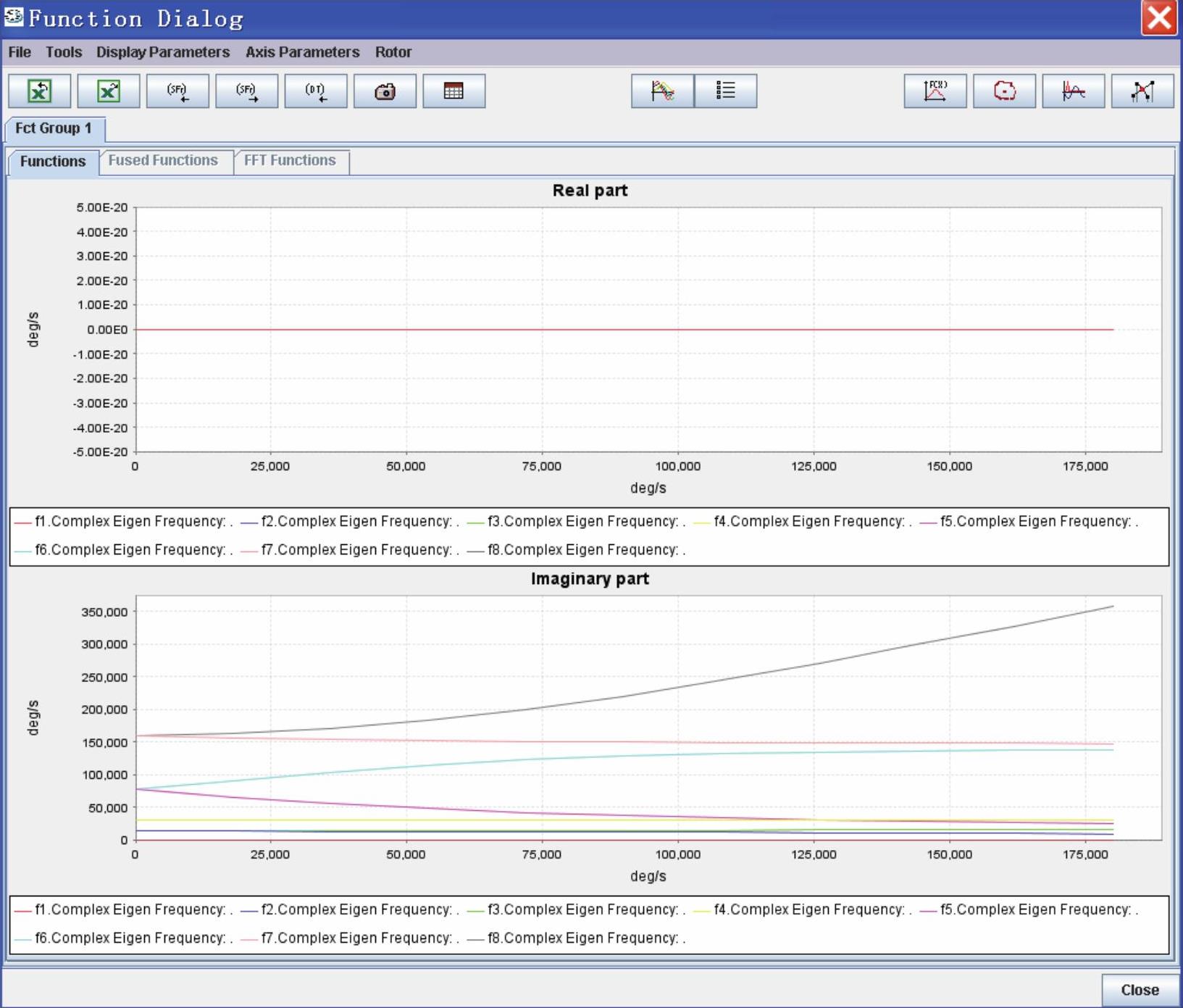The height and width of the screenshot is (1008, 1183).
Task: Click the Excel icon with right-curved arrow
Action: pos(108,91)
